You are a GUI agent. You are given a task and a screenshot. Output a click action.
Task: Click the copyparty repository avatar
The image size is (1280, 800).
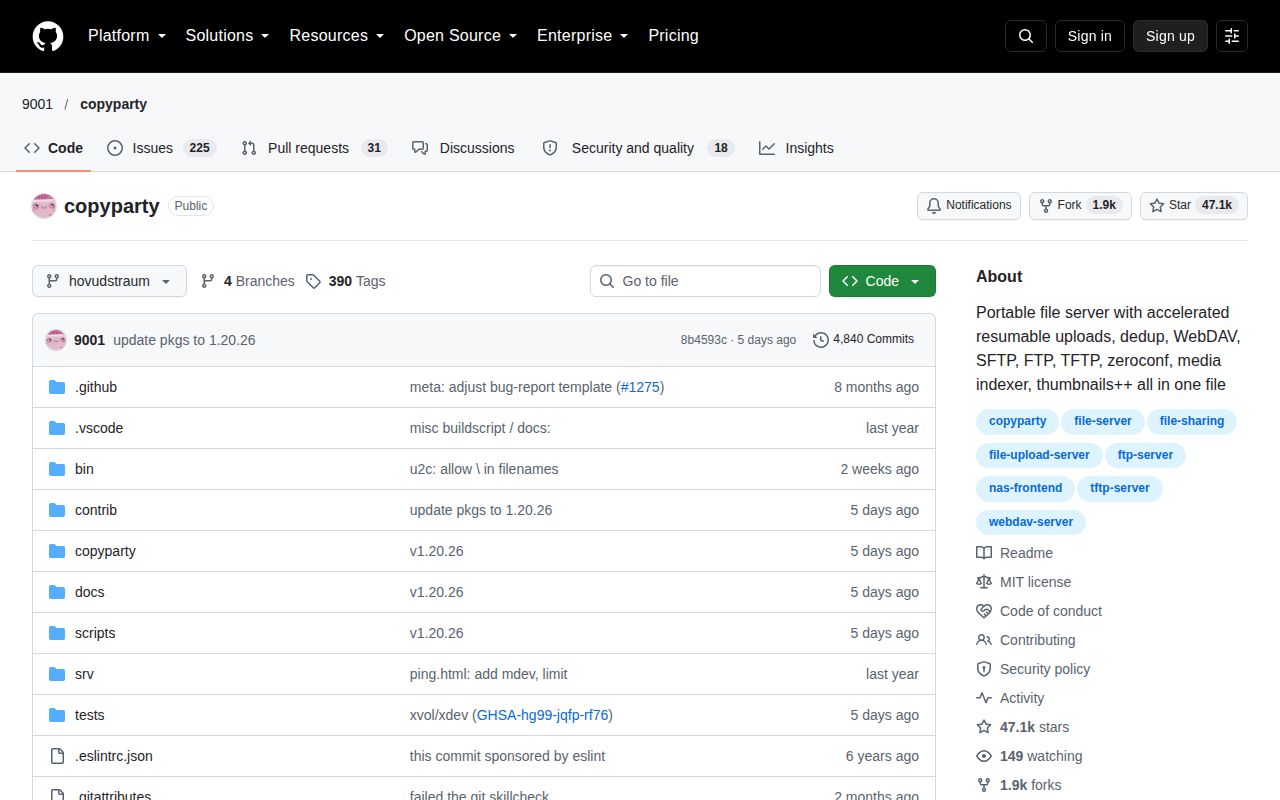tap(44, 206)
